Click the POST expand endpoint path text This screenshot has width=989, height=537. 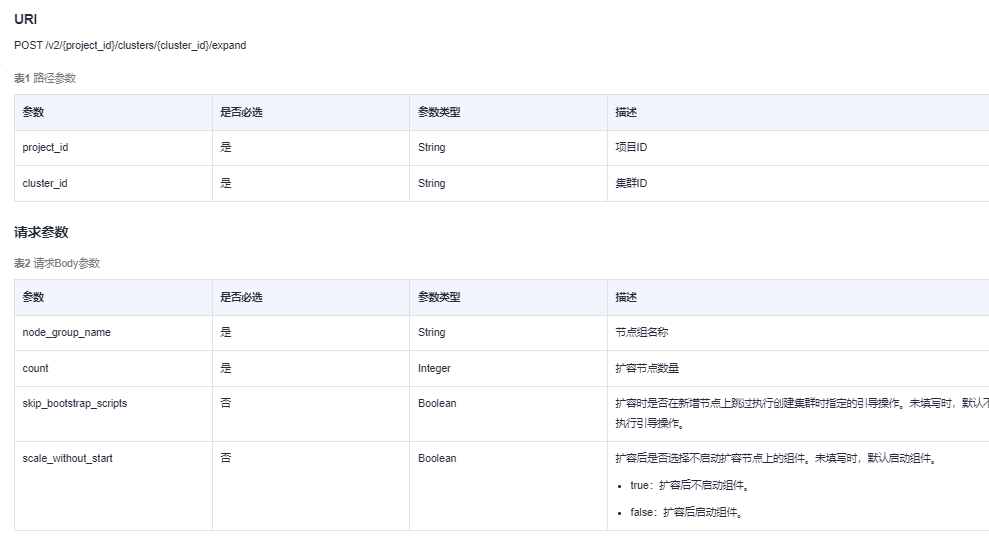click(130, 45)
